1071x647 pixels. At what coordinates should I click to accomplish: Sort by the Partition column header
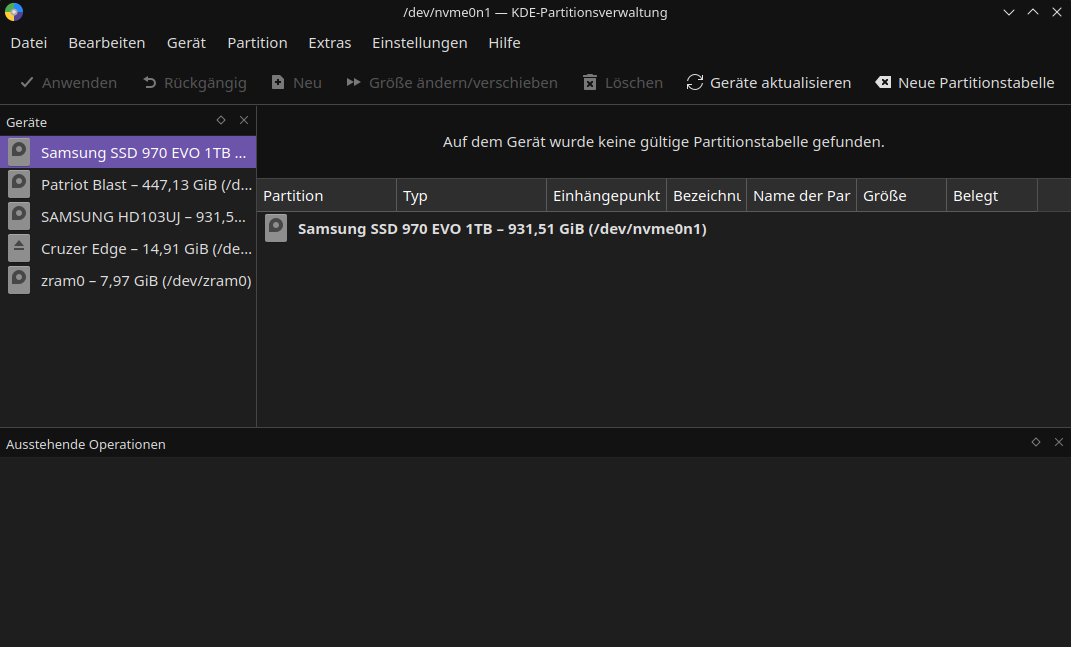pyautogui.click(x=326, y=195)
